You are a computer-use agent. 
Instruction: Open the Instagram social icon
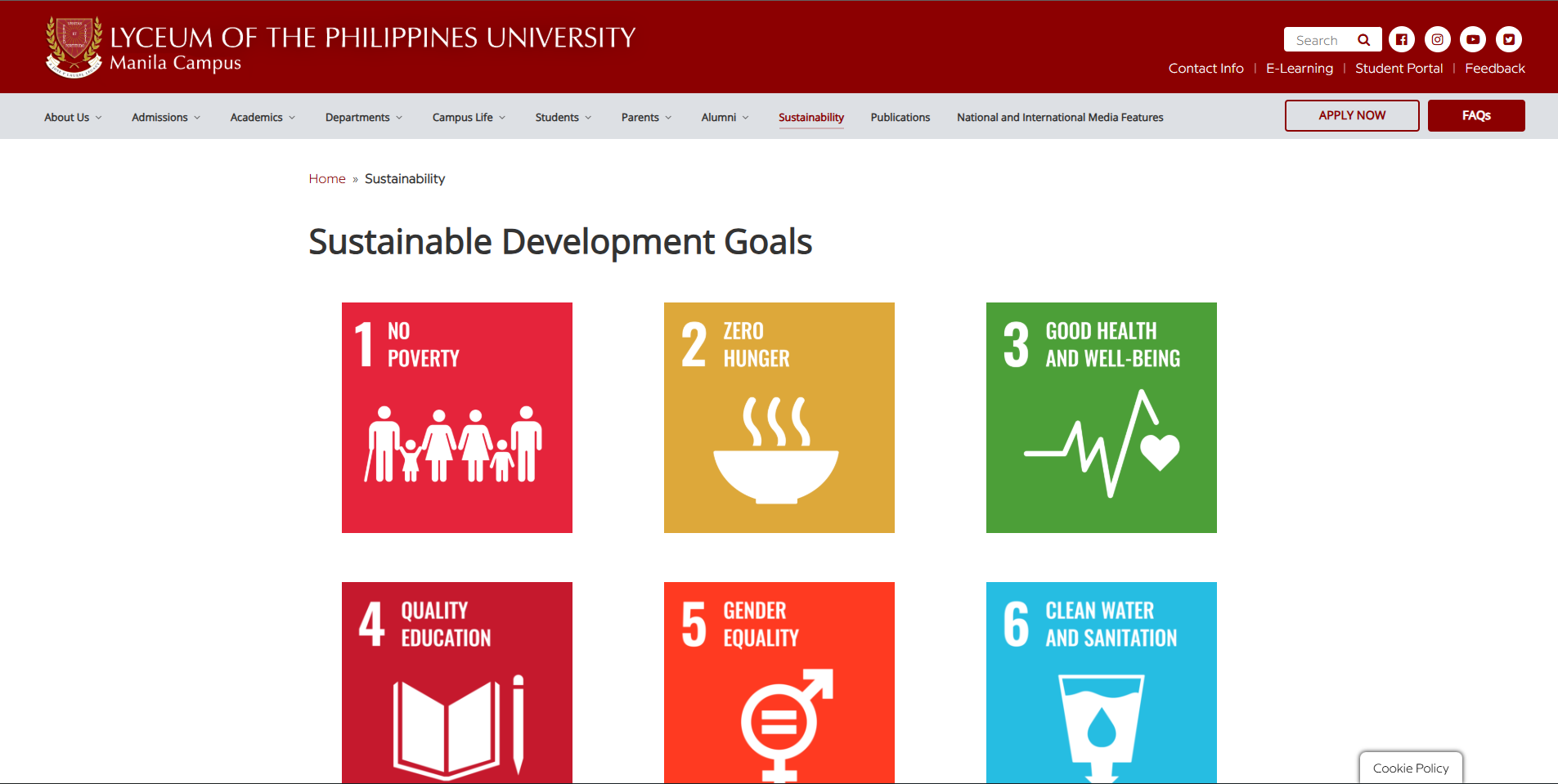pyautogui.click(x=1438, y=39)
